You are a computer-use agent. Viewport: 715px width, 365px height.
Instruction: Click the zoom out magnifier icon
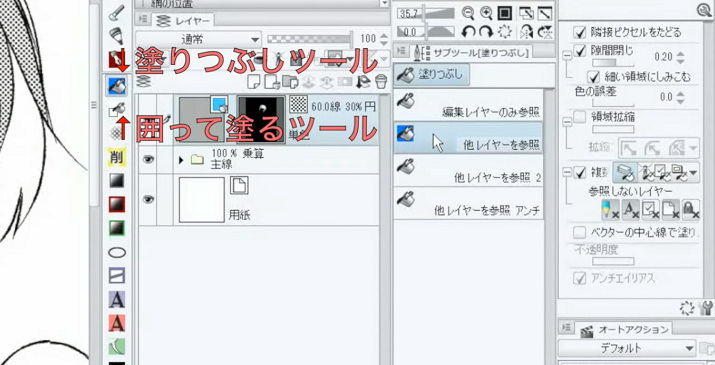pyautogui.click(x=468, y=13)
